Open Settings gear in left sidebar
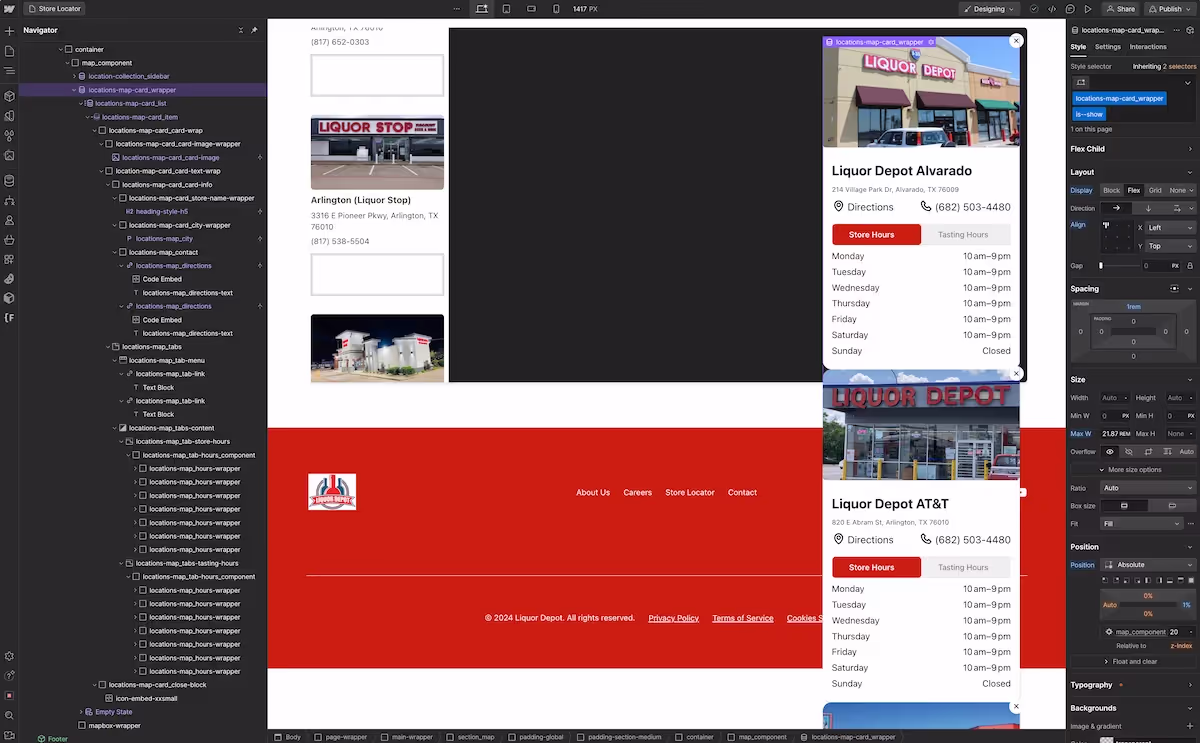This screenshot has height=743, width=1200. click(x=9, y=656)
